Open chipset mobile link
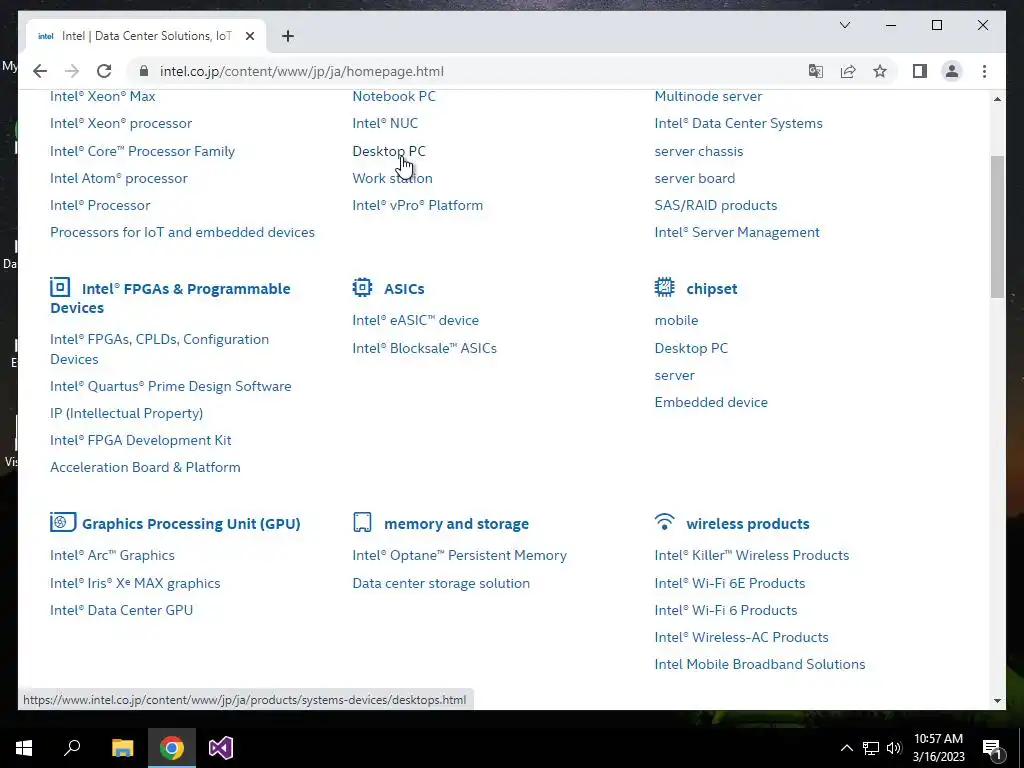This screenshot has height=768, width=1024. [x=676, y=320]
